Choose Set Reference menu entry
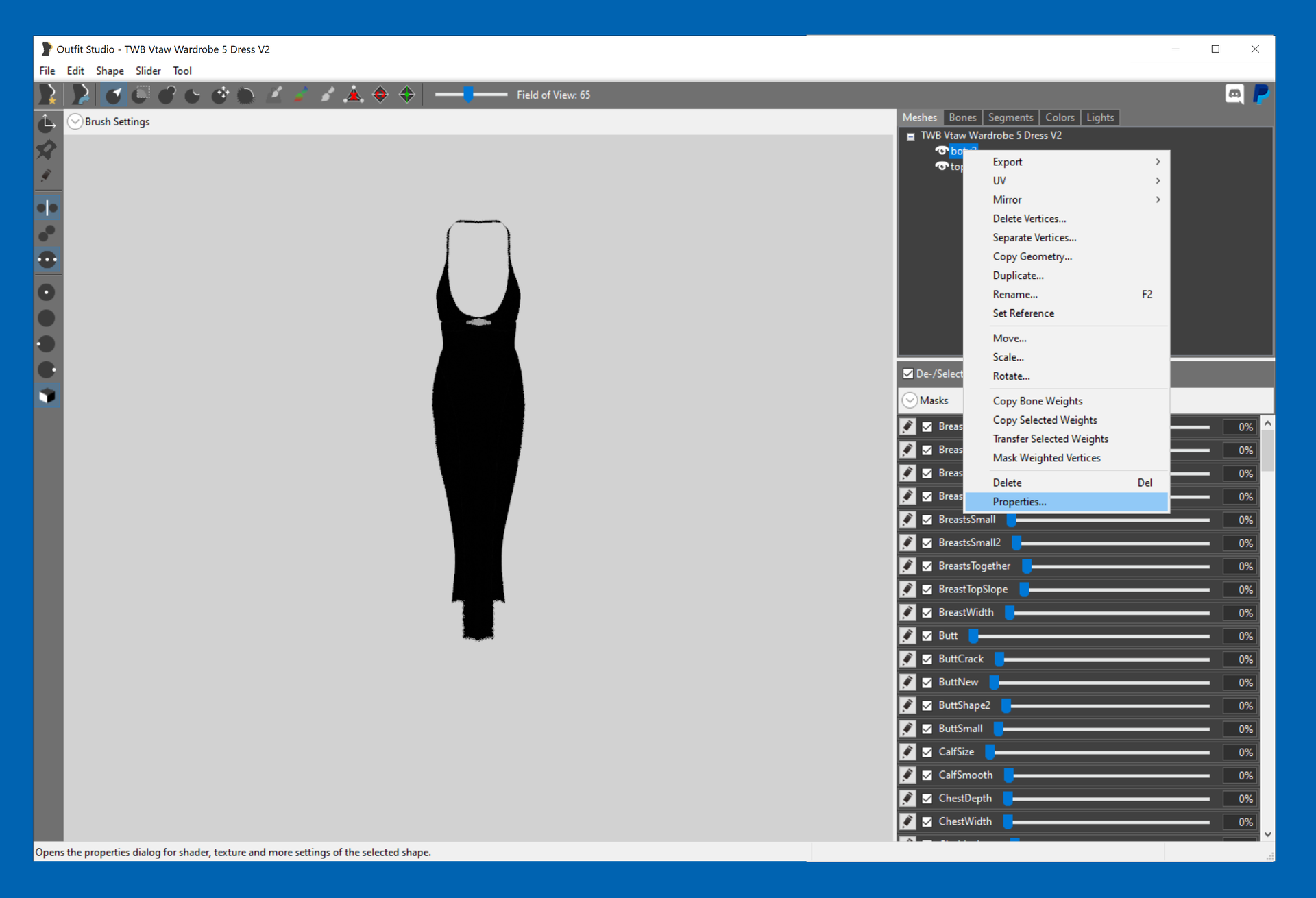Image resolution: width=1316 pixels, height=898 pixels. click(x=1067, y=313)
